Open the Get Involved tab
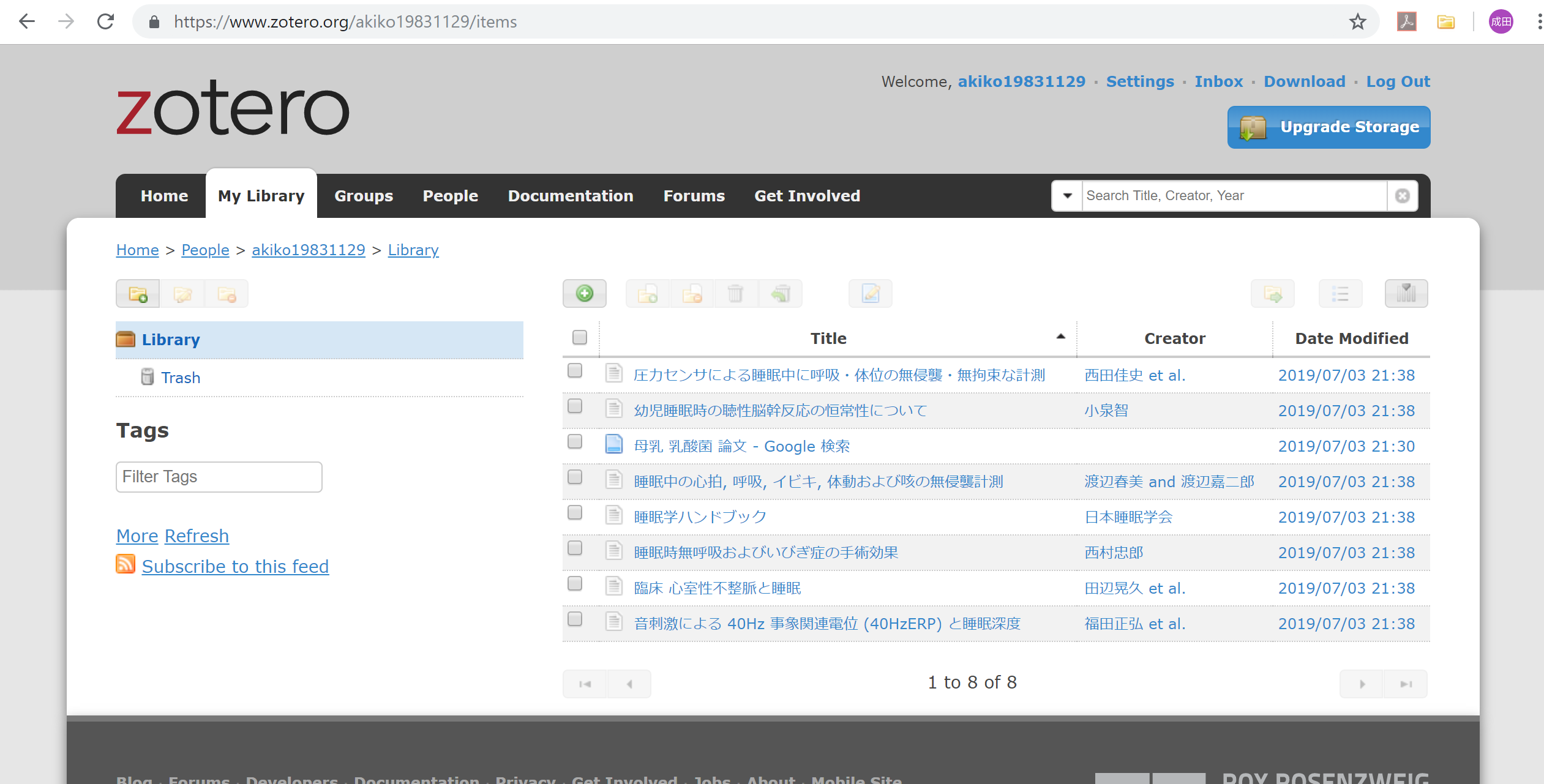 [x=807, y=196]
